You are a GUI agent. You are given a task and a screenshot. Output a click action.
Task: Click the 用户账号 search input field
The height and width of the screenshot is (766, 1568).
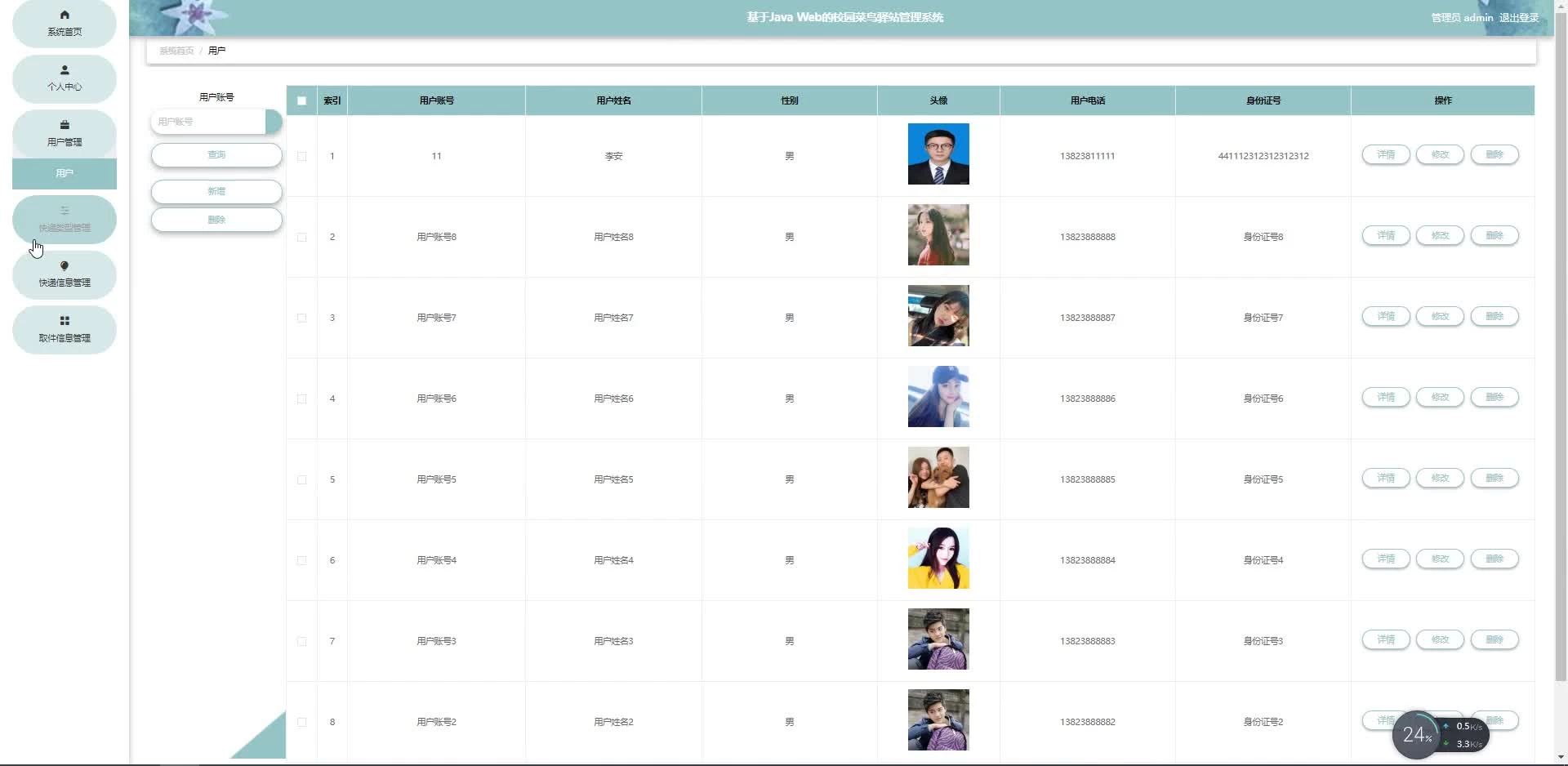209,122
